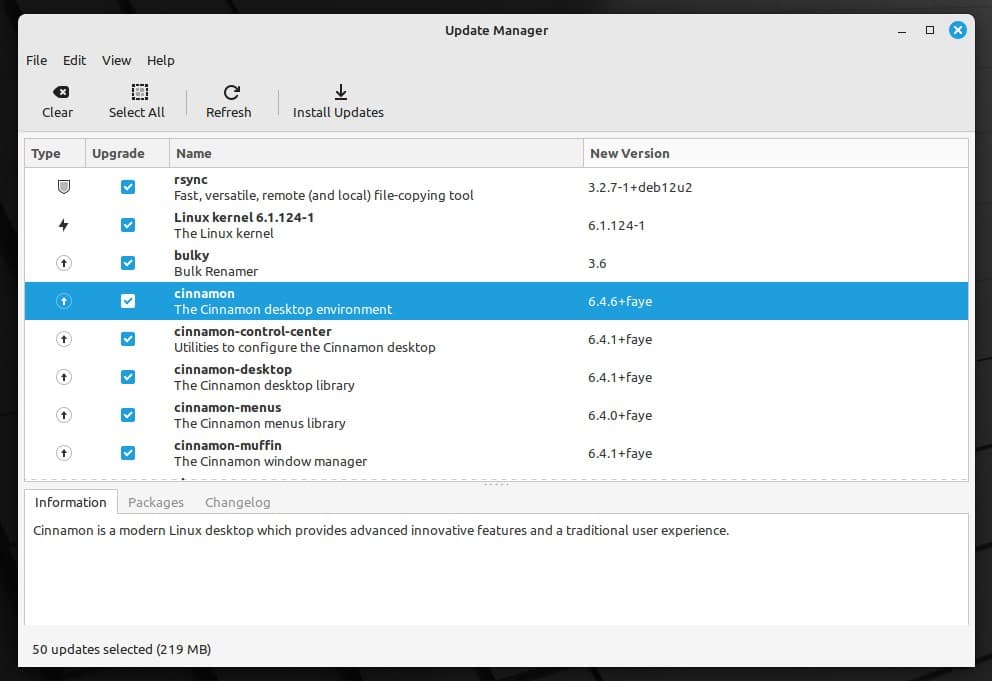The width and height of the screenshot is (992, 681).
Task: Switch to the Changelog tab
Action: 237,502
